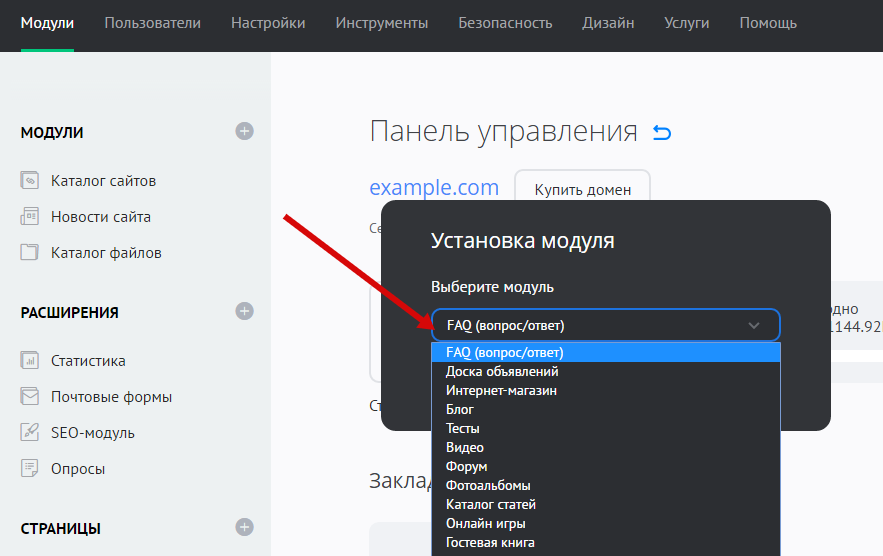The width and height of the screenshot is (883, 556).
Task: Click the Опросы sidebar icon
Action: tap(29, 469)
